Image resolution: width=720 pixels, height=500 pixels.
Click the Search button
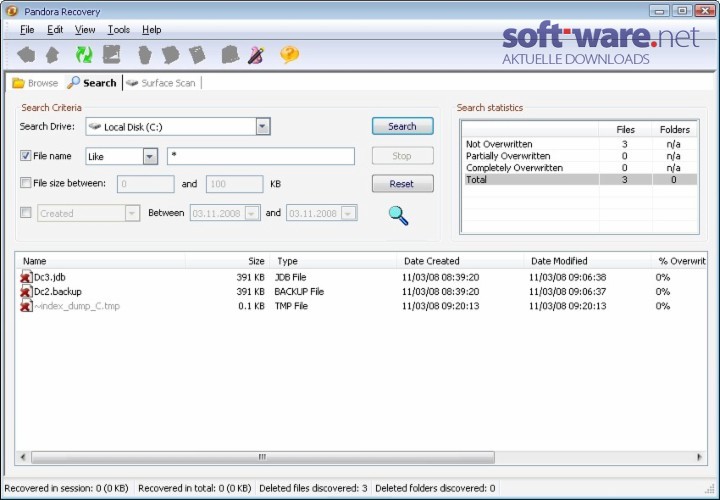pyautogui.click(x=402, y=126)
